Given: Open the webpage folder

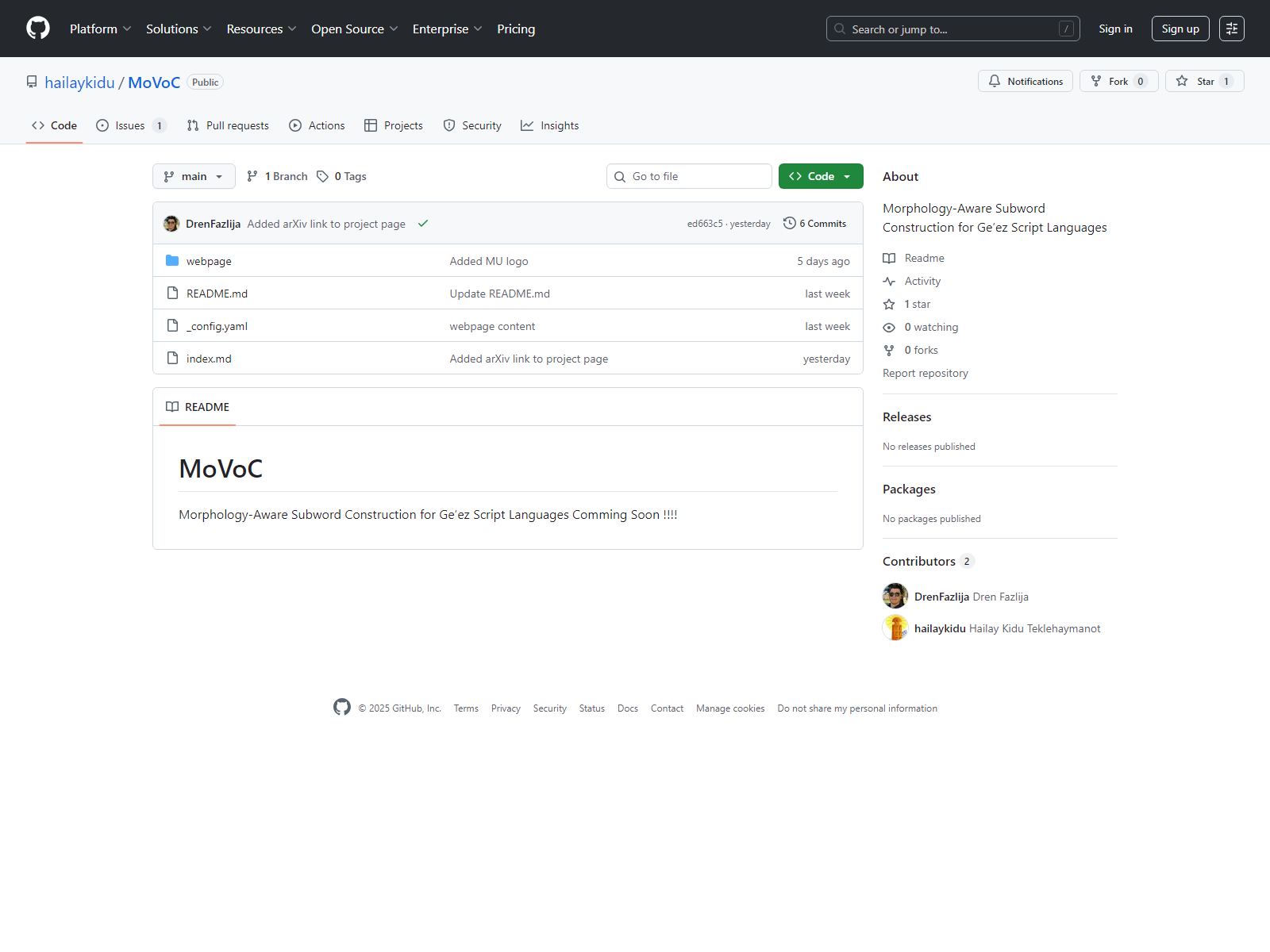Looking at the screenshot, I should (209, 261).
